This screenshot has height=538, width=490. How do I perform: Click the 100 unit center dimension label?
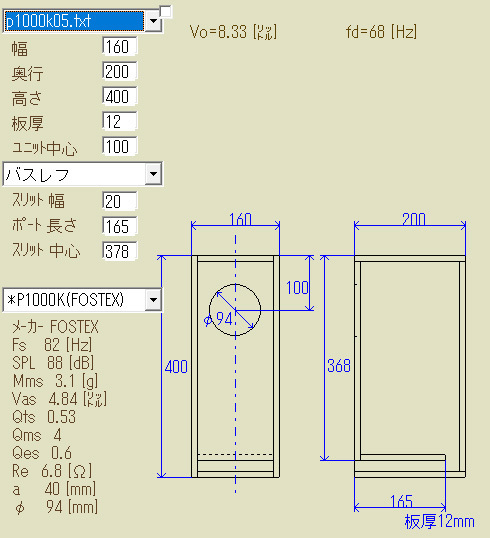[297, 288]
